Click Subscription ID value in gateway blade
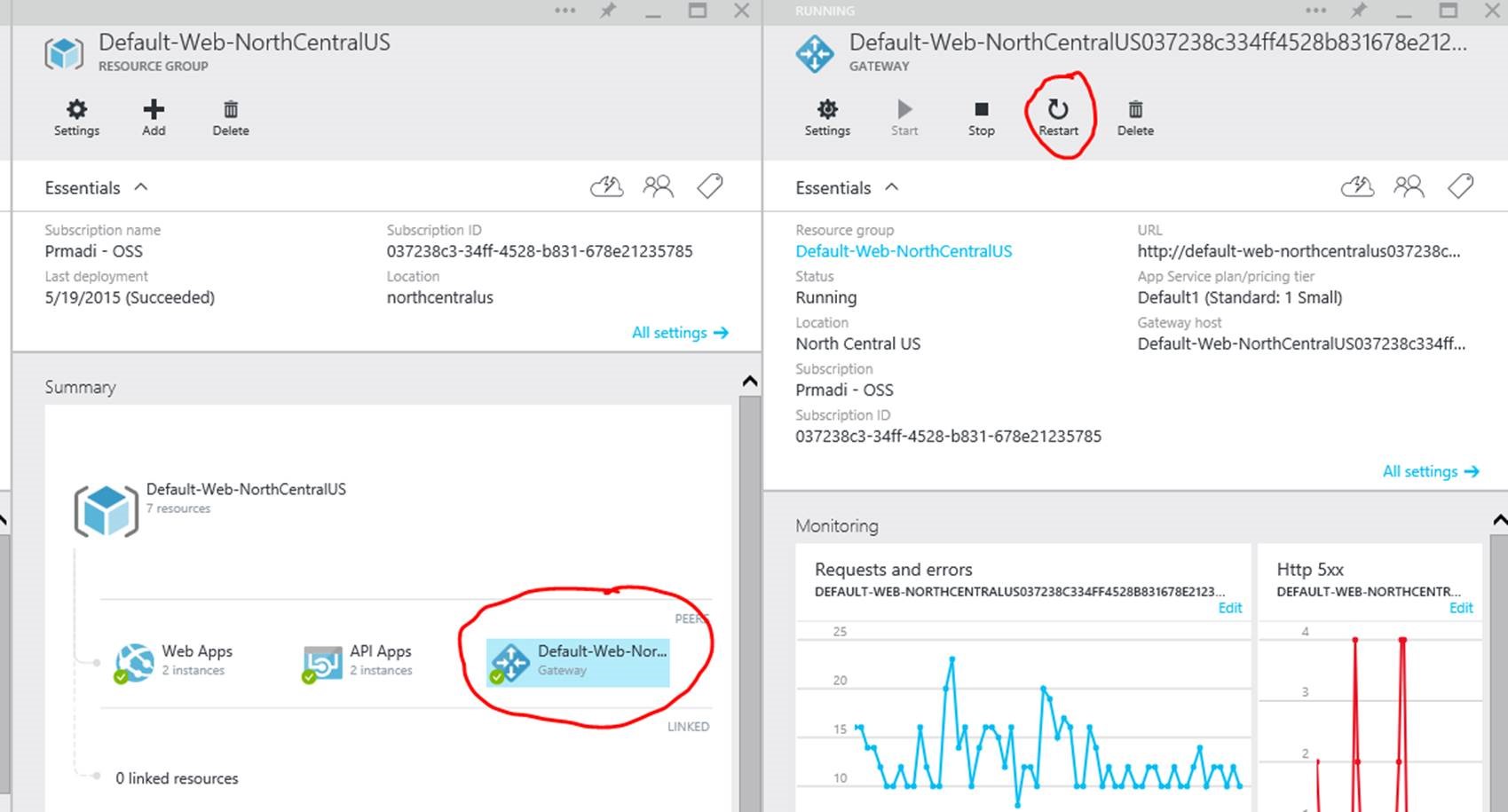The image size is (1508, 812). (x=948, y=436)
